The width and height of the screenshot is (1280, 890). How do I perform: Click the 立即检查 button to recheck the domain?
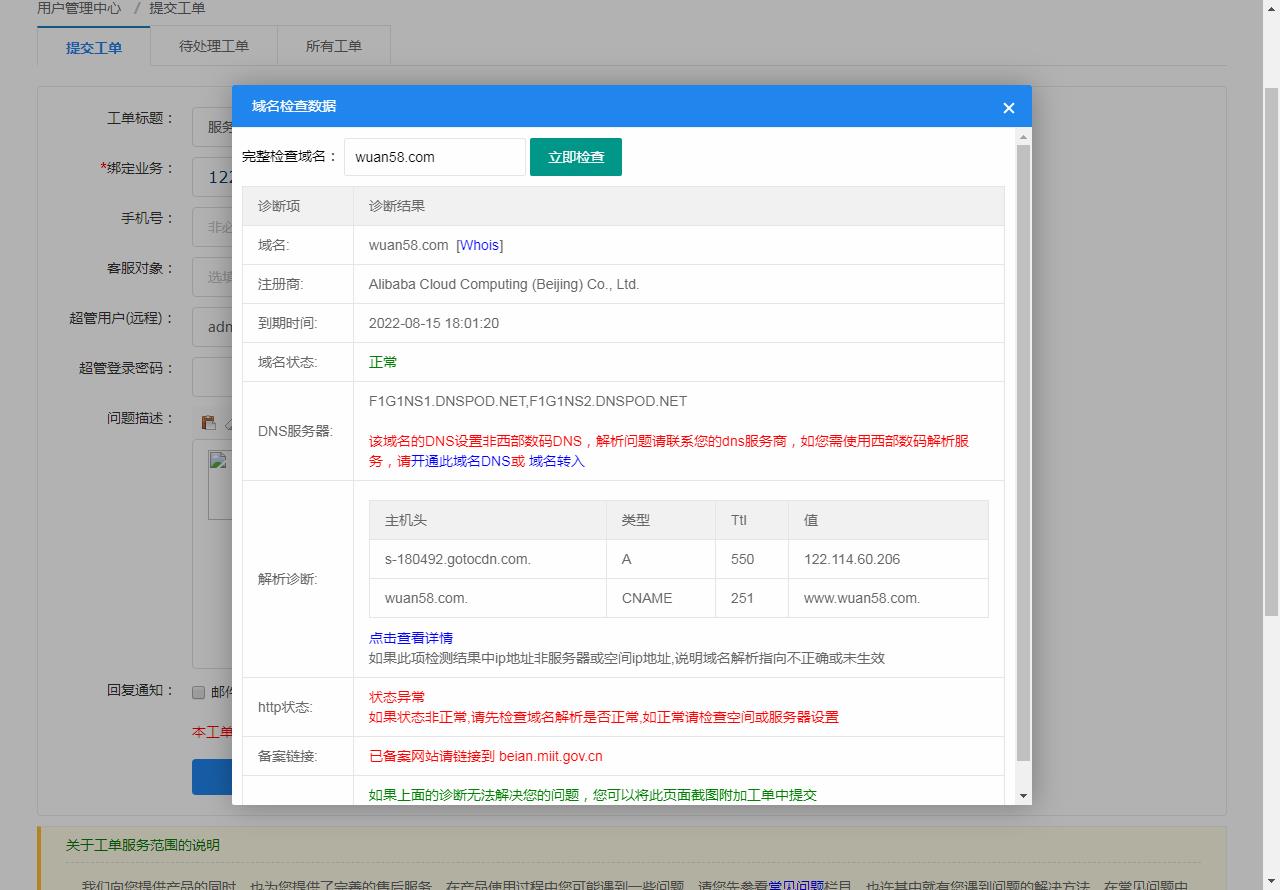tap(575, 157)
